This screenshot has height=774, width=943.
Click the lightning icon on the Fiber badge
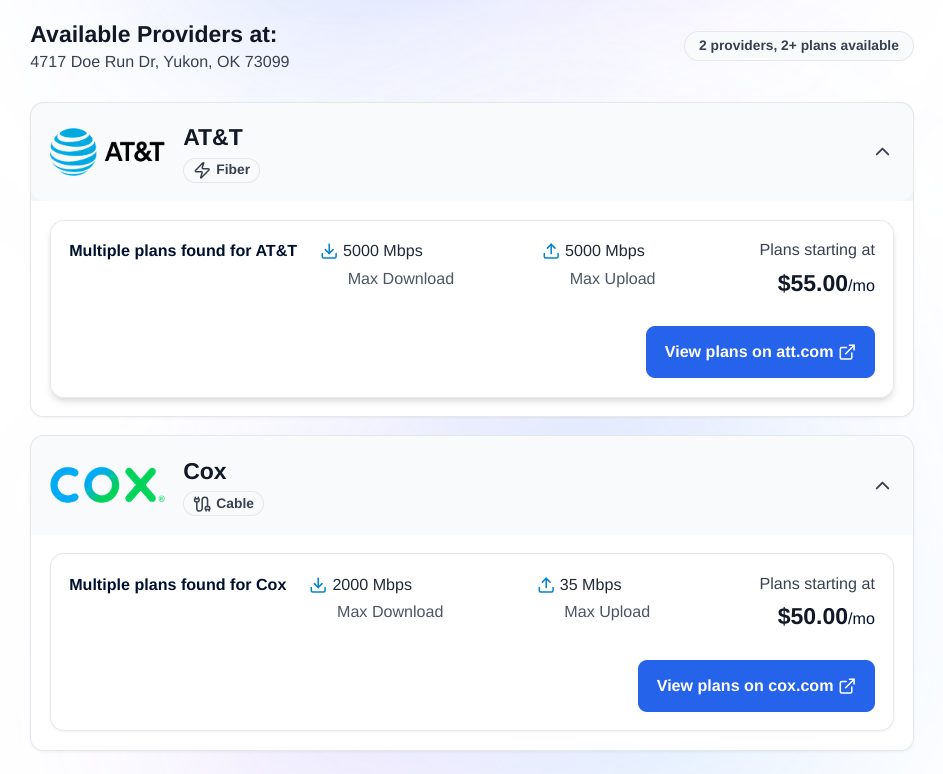click(203, 170)
